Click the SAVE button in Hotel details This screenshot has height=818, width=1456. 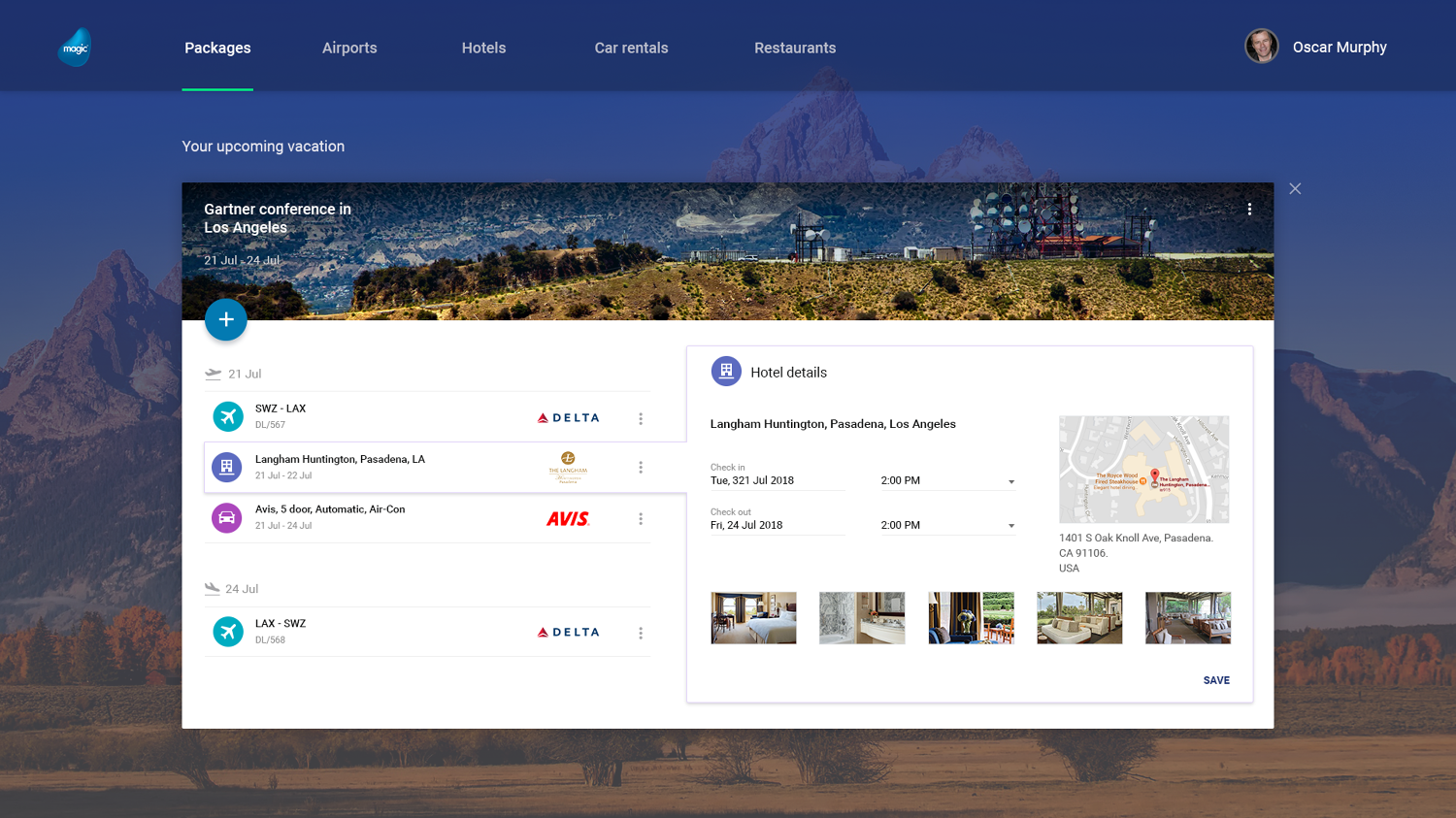pyautogui.click(x=1216, y=679)
